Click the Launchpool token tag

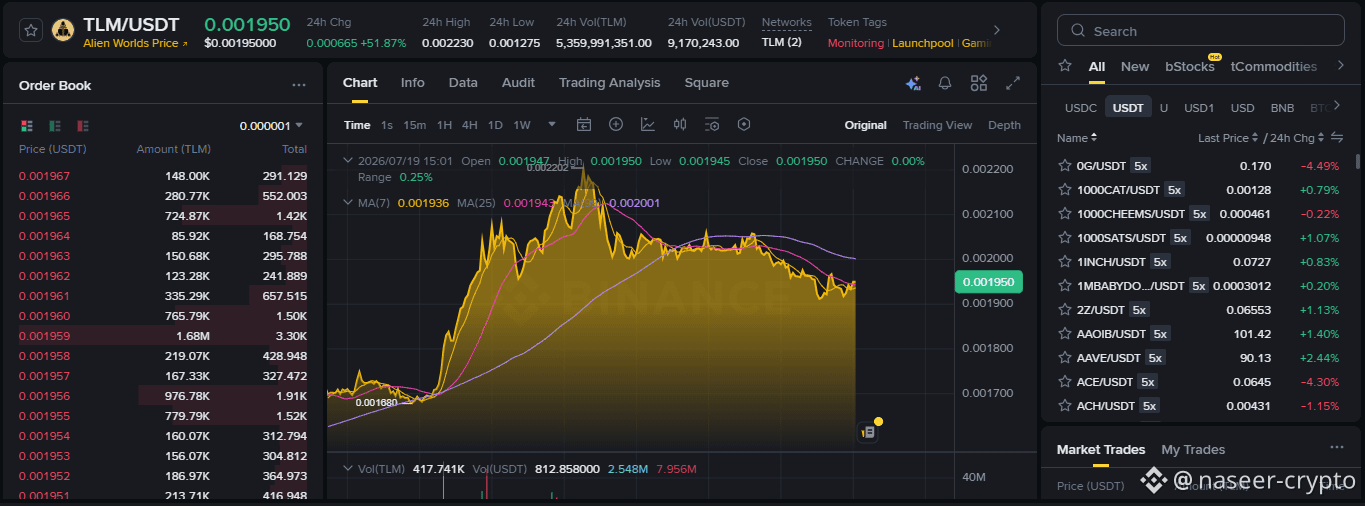point(924,43)
